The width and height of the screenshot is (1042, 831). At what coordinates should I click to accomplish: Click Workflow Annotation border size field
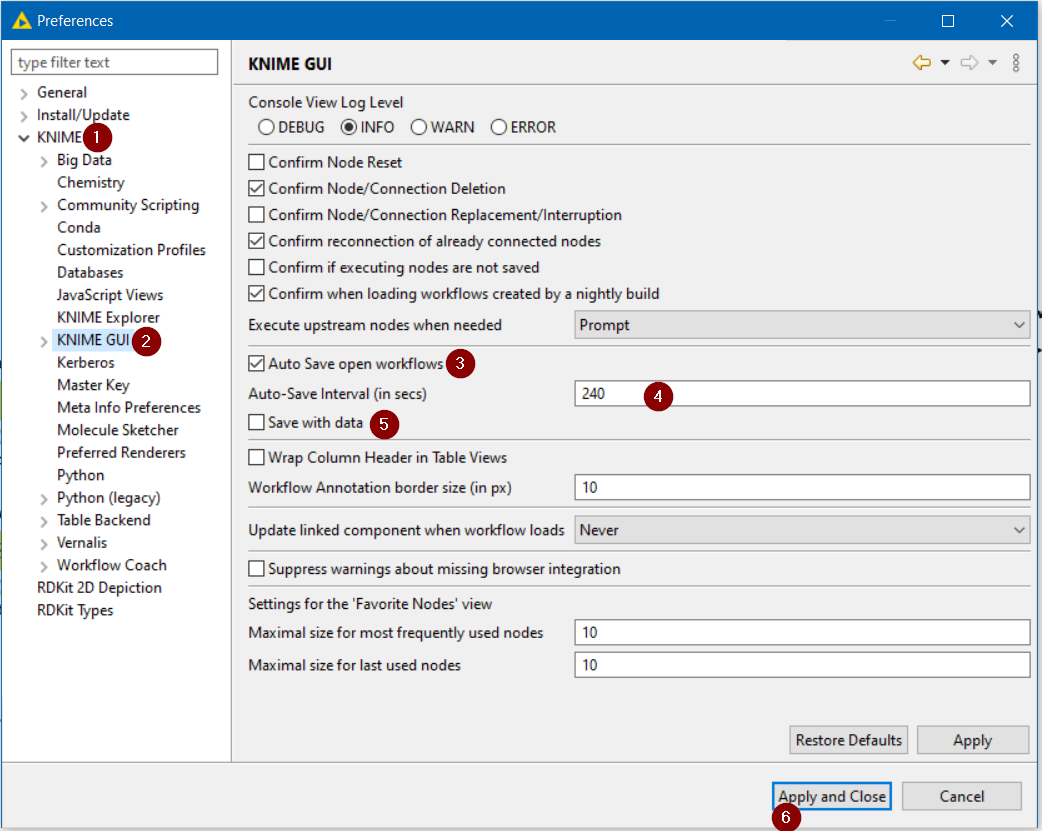[802, 487]
